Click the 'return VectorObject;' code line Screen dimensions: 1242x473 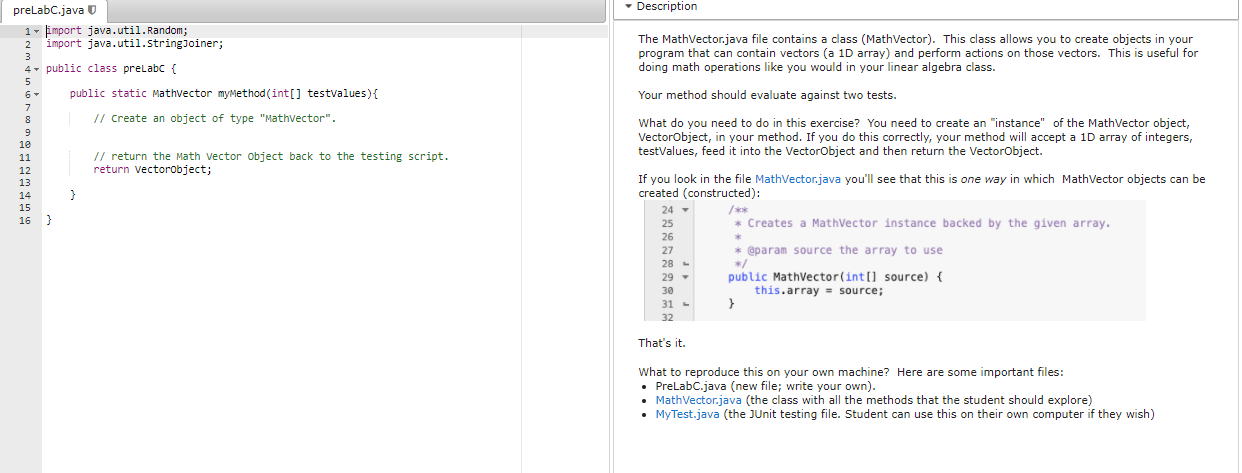tap(152, 170)
